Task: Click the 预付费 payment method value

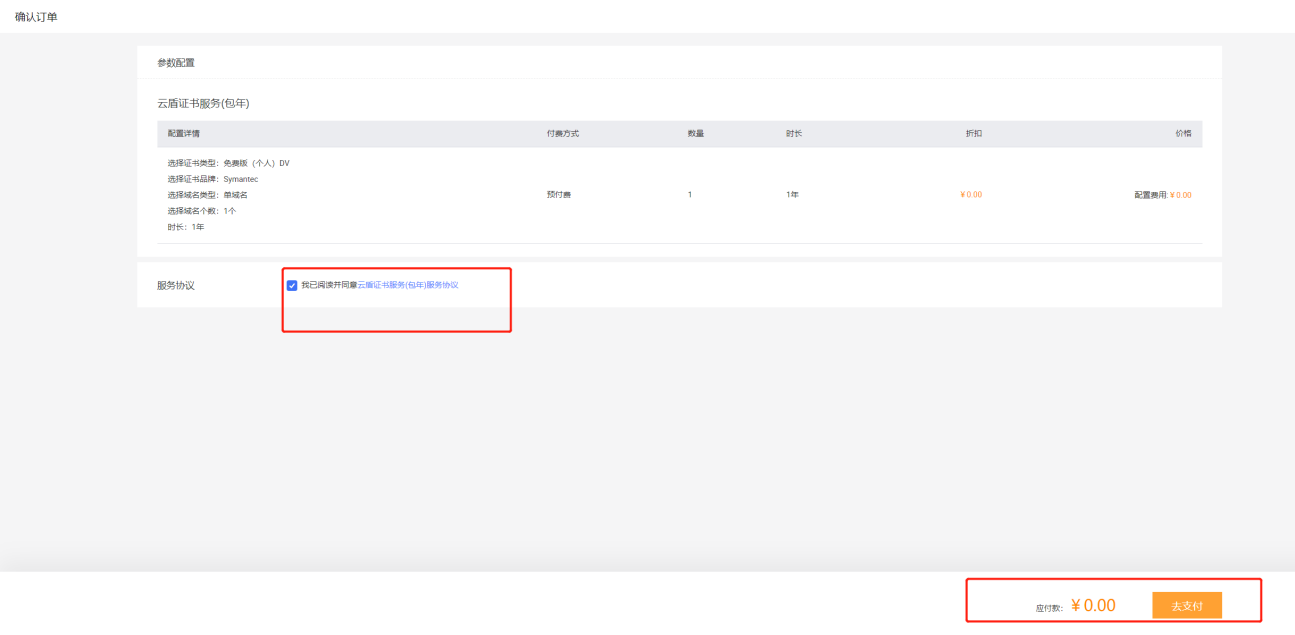Action: point(558,195)
